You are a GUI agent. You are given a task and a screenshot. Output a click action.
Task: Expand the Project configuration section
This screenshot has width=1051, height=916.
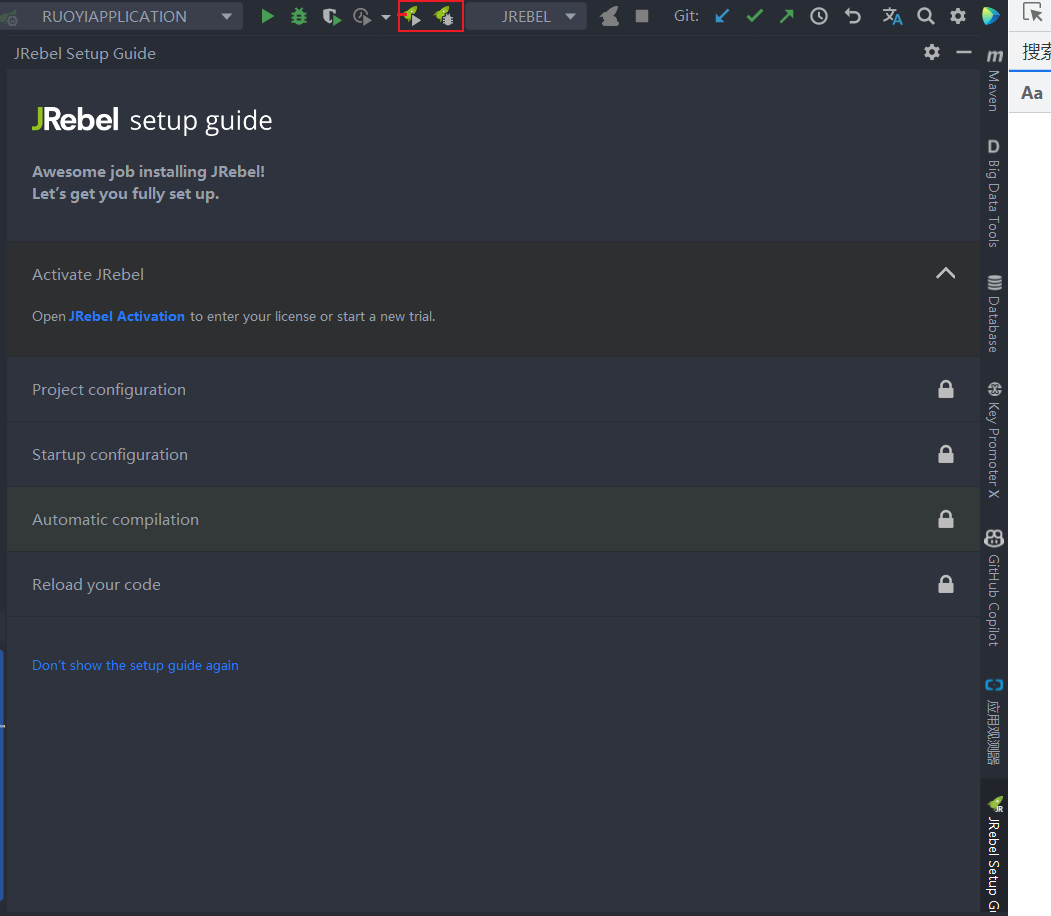[x=493, y=389]
